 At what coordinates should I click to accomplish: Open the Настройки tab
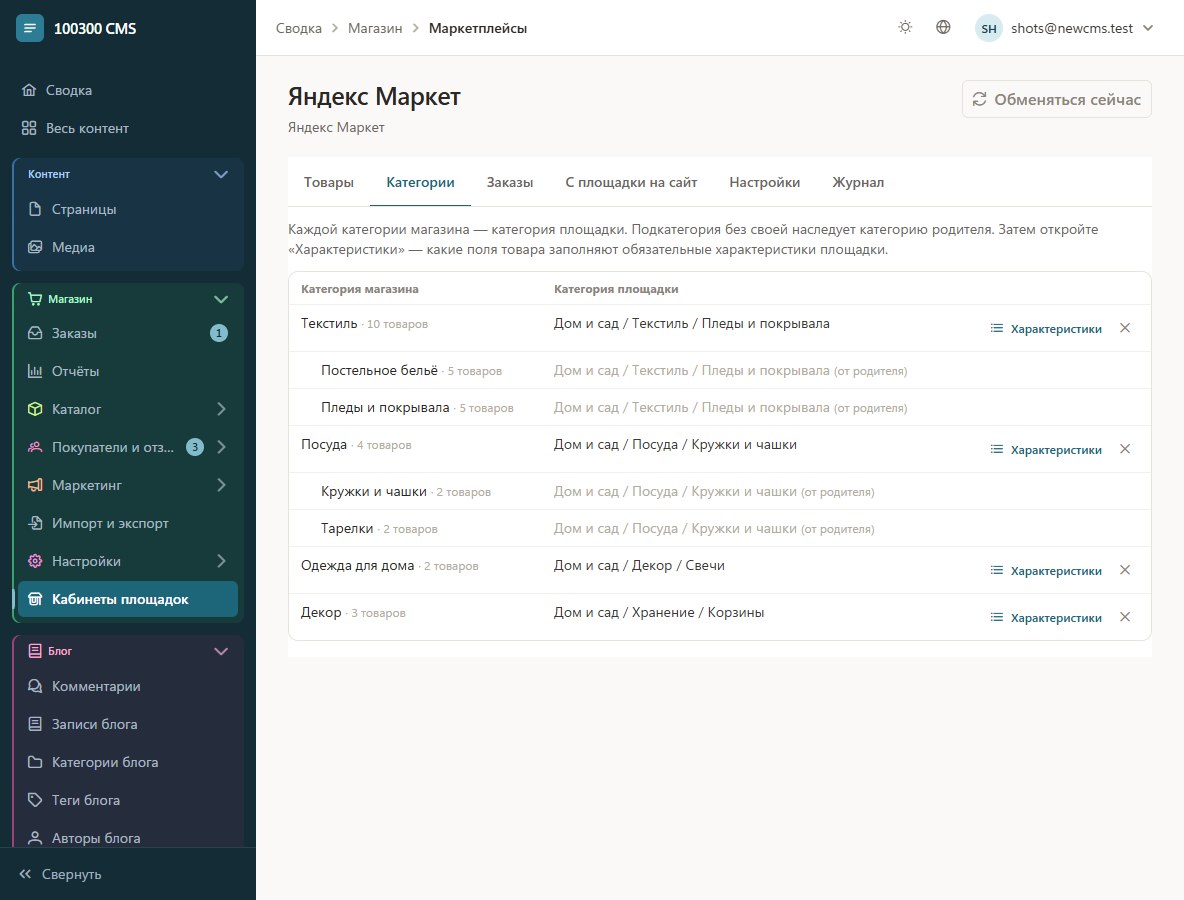pyautogui.click(x=764, y=182)
